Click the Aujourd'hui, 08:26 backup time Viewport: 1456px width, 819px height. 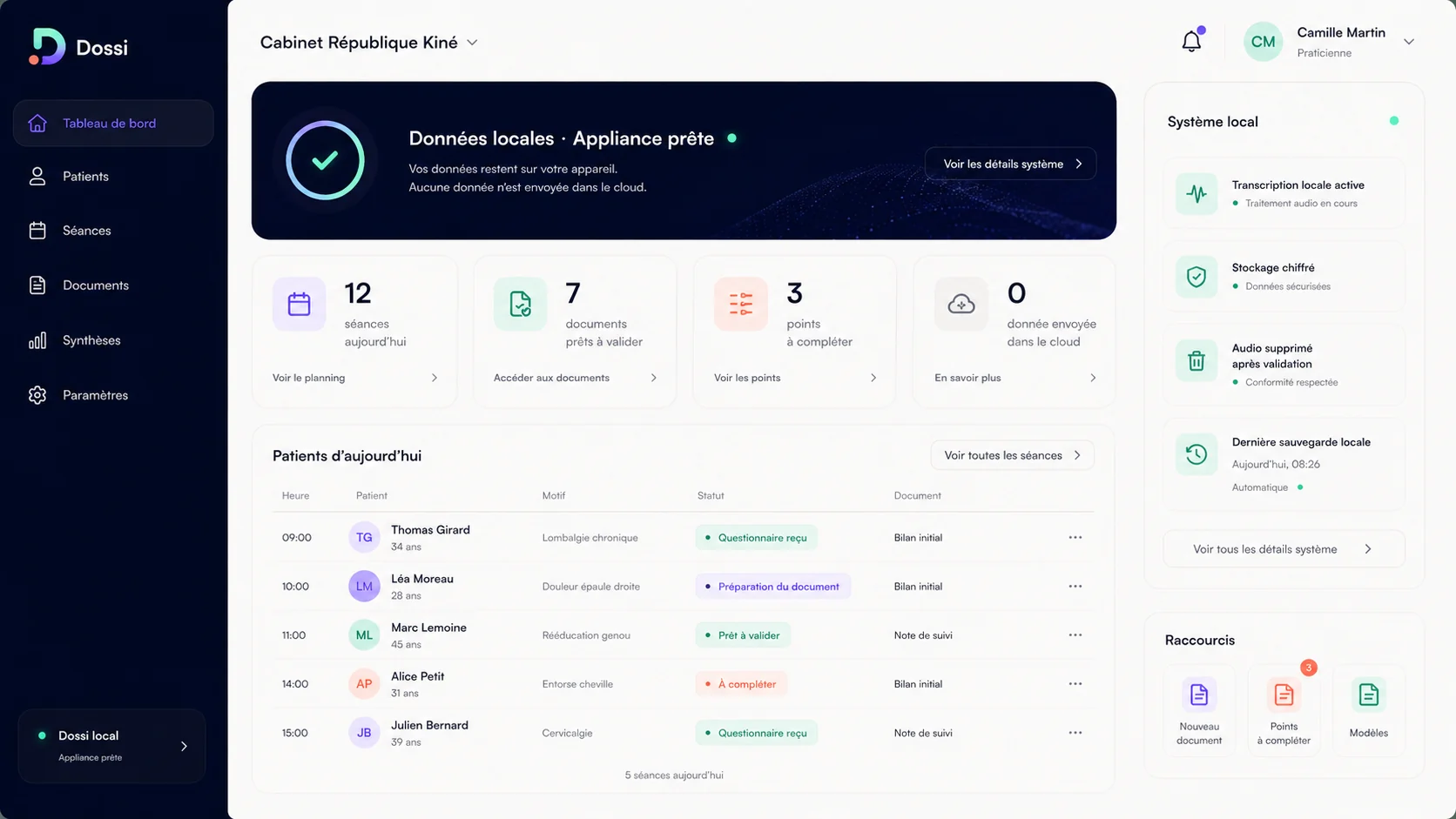coord(1276,464)
